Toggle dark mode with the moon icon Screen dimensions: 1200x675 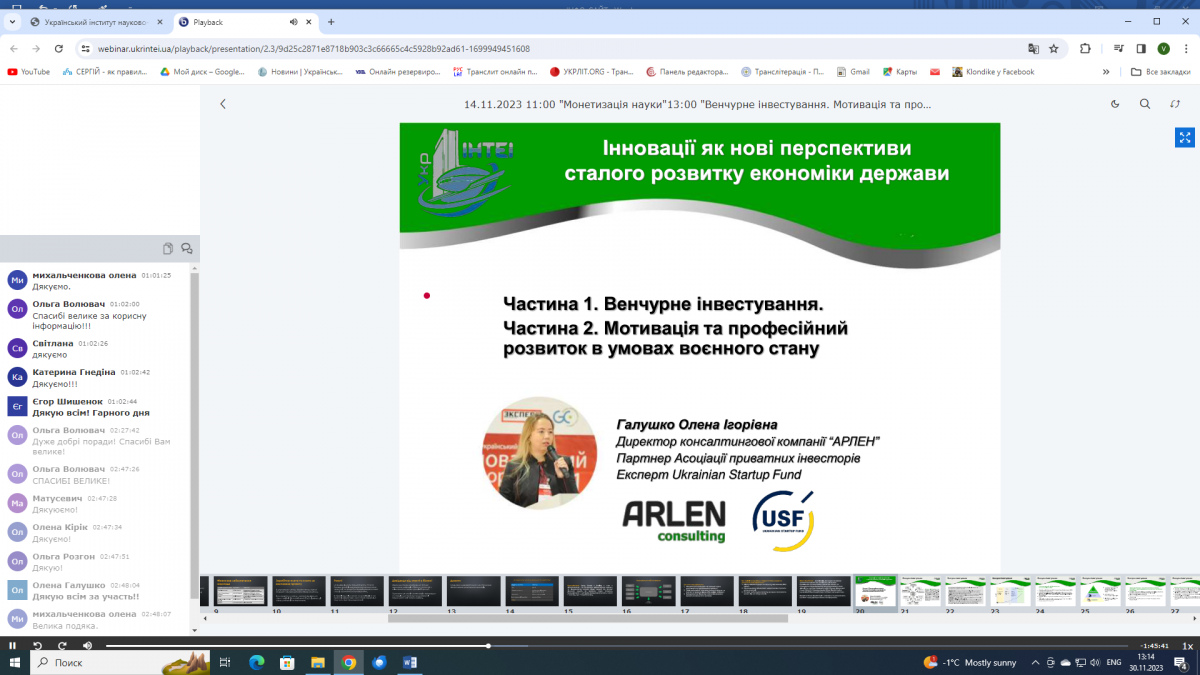1116,104
